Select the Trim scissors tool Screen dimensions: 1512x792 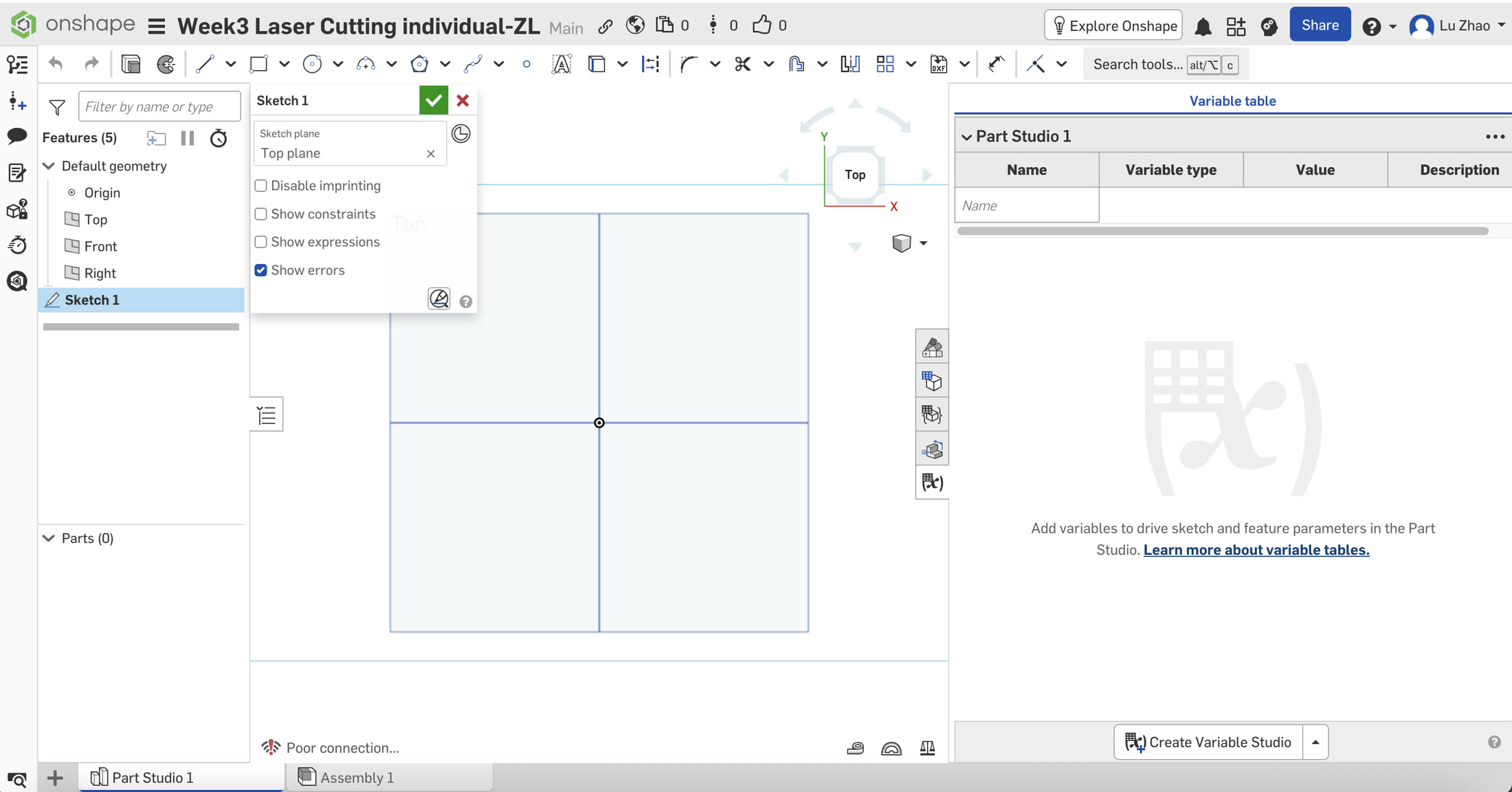tap(742, 65)
